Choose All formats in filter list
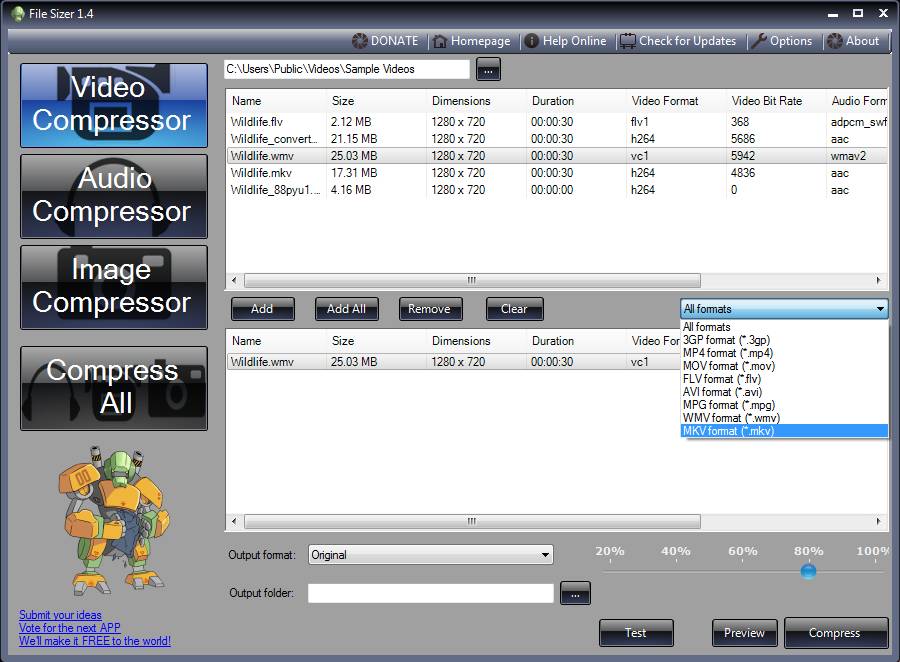Screen dimensions: 900x662 [784, 327]
